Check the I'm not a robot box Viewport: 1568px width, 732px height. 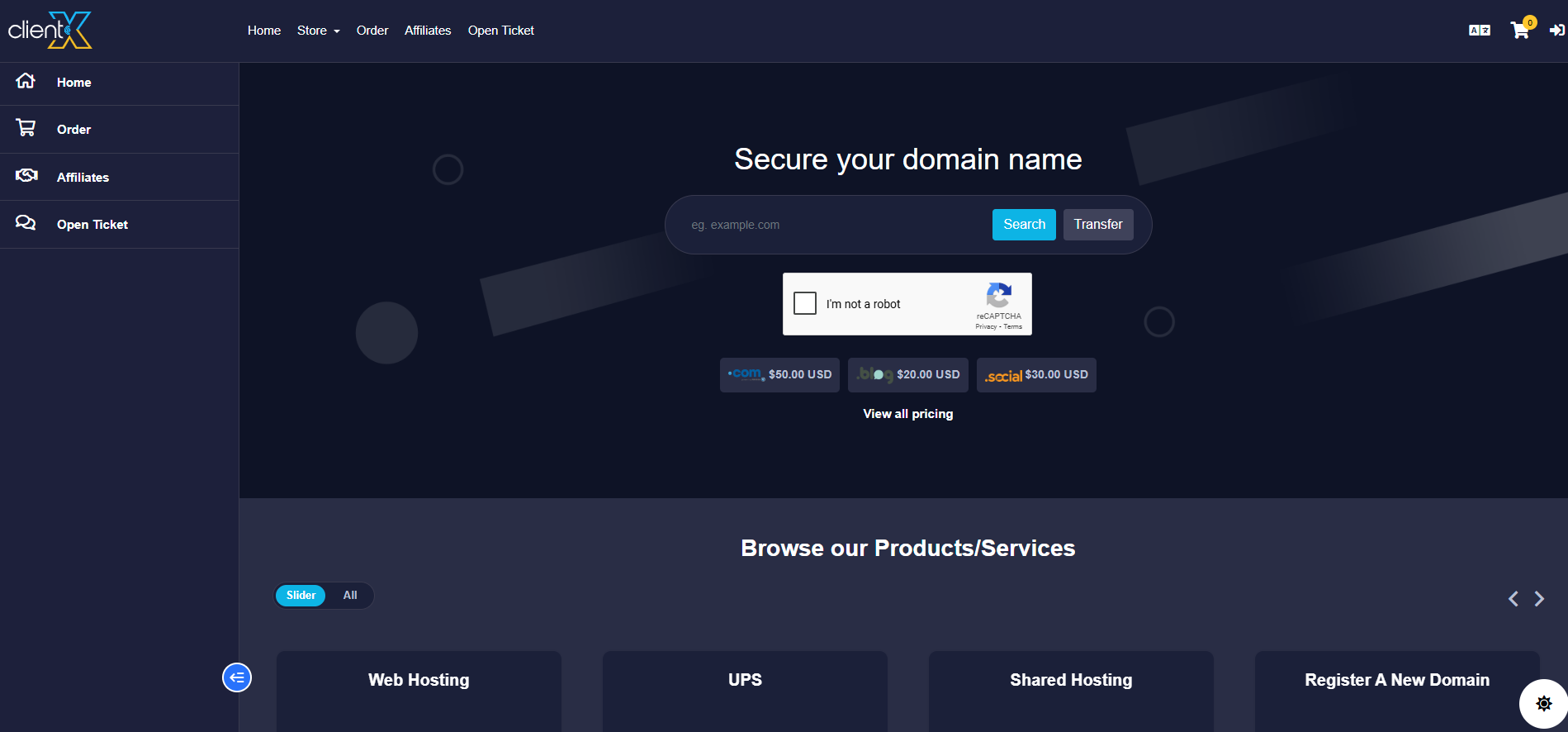[805, 303]
